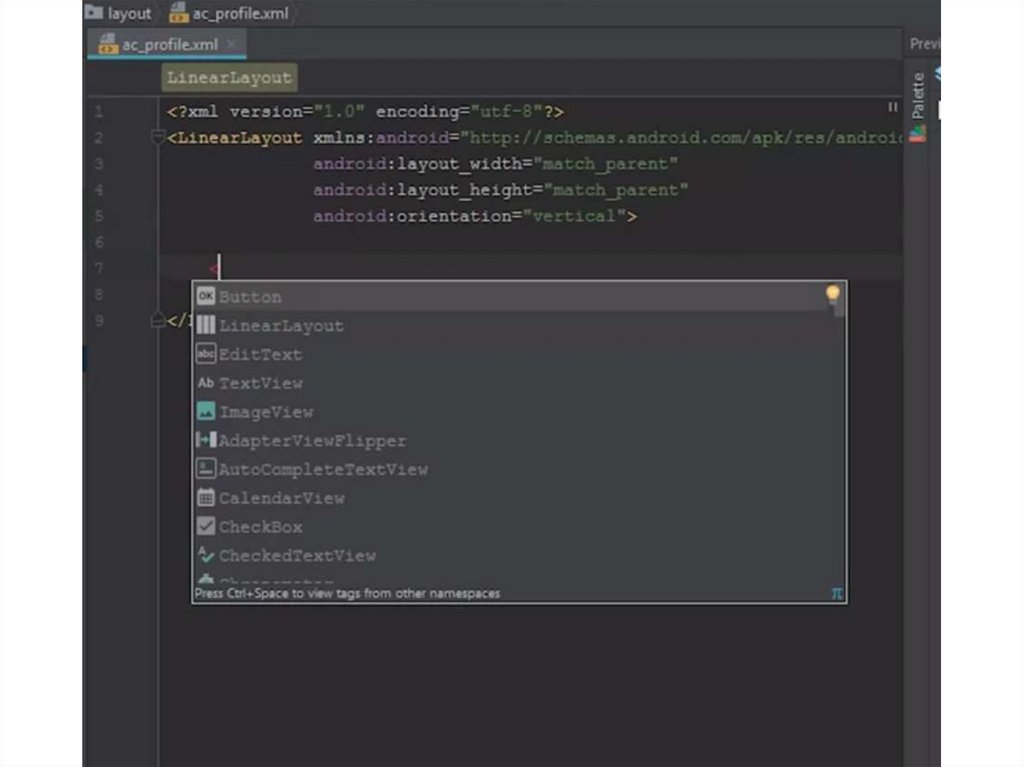Choose CalendarView from completion list

click(281, 498)
